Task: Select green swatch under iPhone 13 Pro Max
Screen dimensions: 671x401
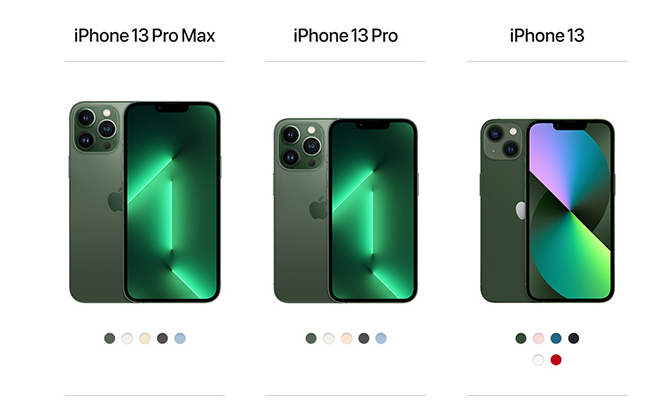Action: (x=110, y=339)
